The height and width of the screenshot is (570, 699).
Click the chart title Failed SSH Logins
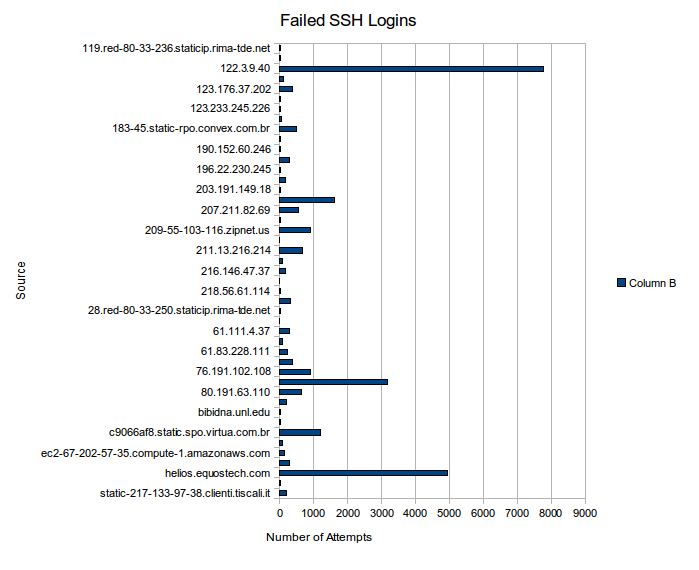tap(348, 21)
